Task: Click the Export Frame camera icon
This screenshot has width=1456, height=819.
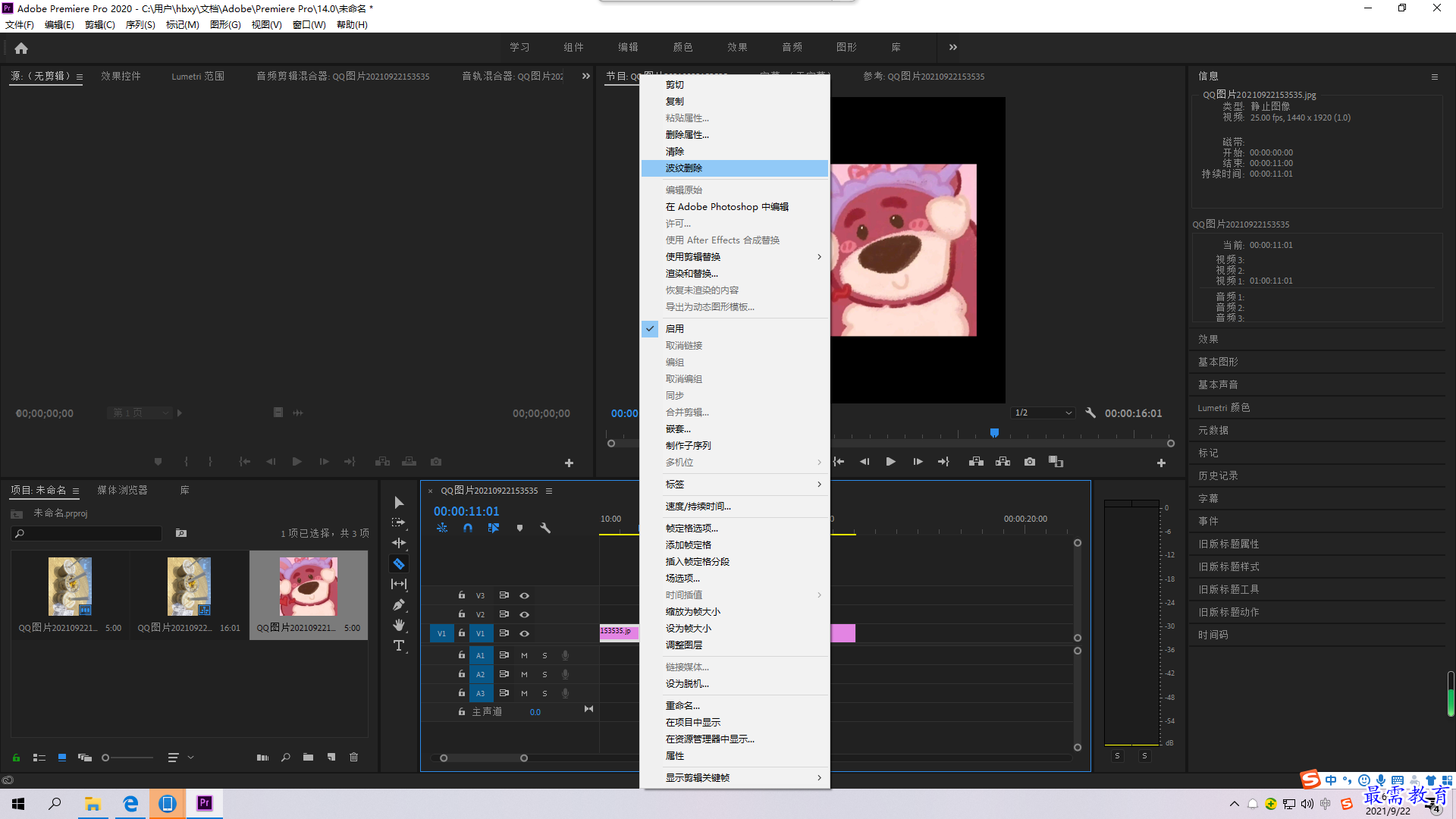Action: click(1030, 462)
